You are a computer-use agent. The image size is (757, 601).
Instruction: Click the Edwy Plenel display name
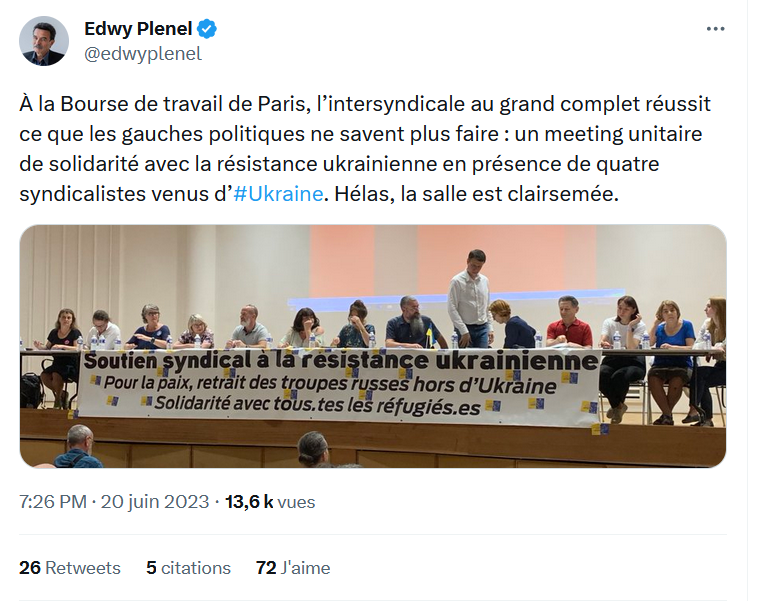pyautogui.click(x=138, y=29)
